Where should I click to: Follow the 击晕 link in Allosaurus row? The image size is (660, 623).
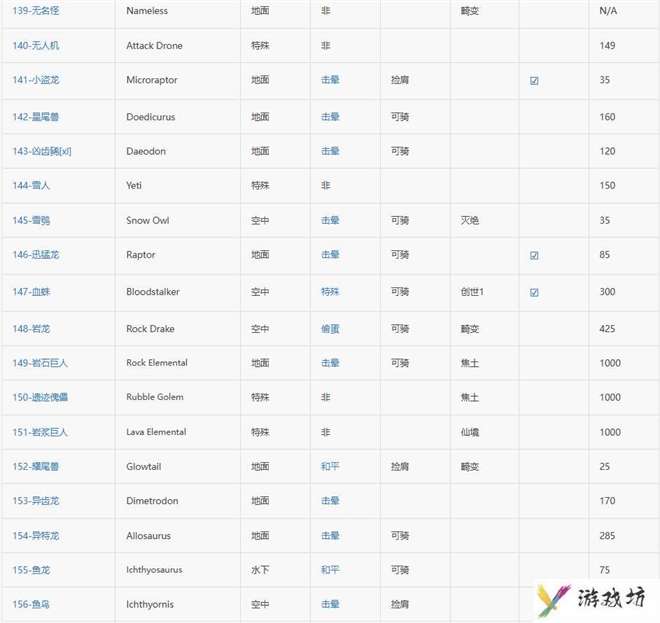pyautogui.click(x=330, y=535)
